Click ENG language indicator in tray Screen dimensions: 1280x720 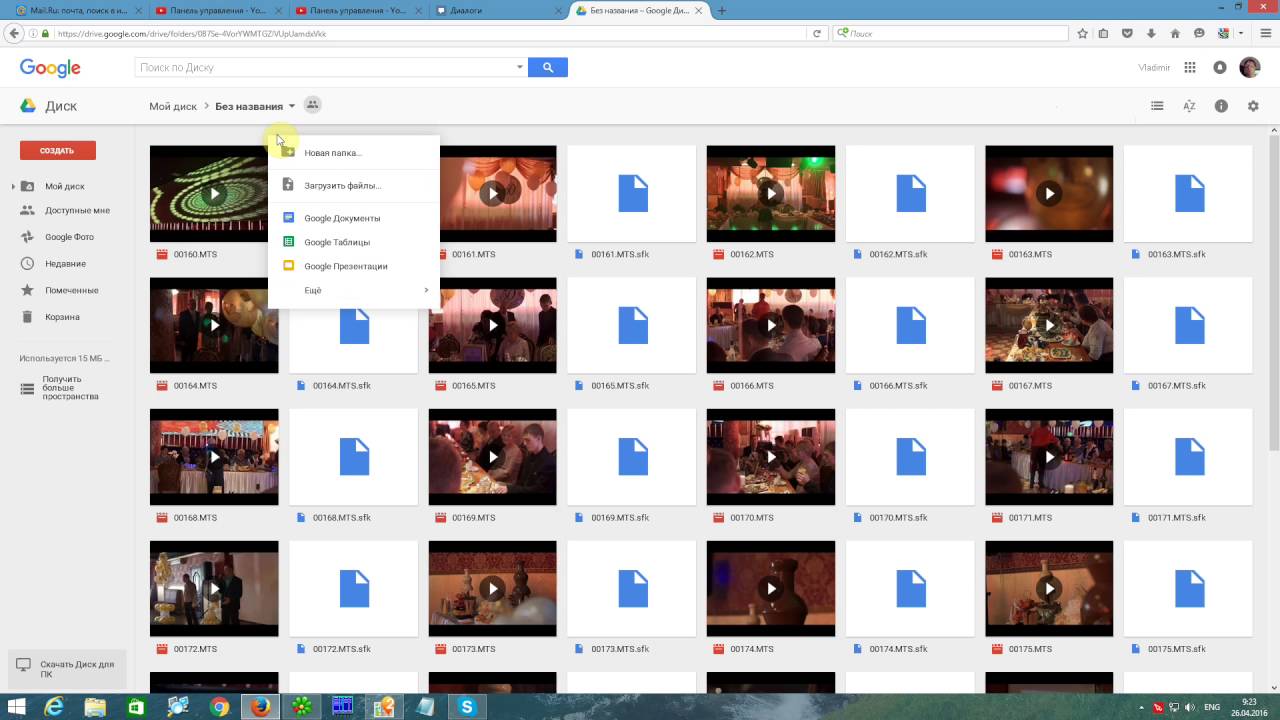pyautogui.click(x=1211, y=707)
